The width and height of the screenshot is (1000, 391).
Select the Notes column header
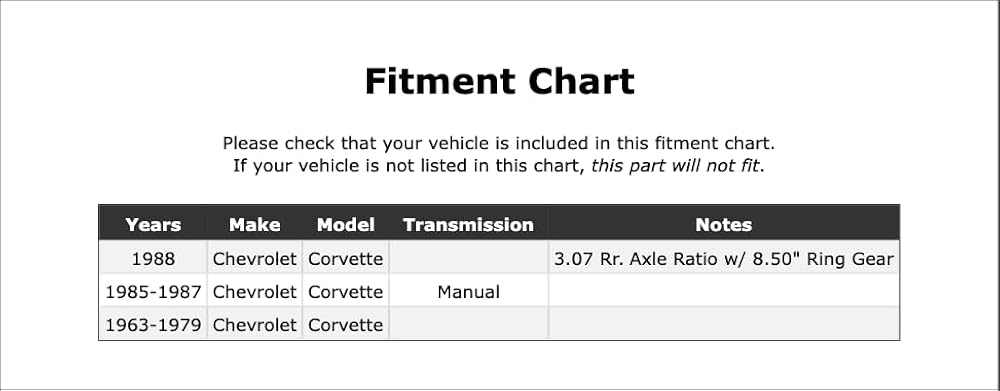tap(724, 225)
